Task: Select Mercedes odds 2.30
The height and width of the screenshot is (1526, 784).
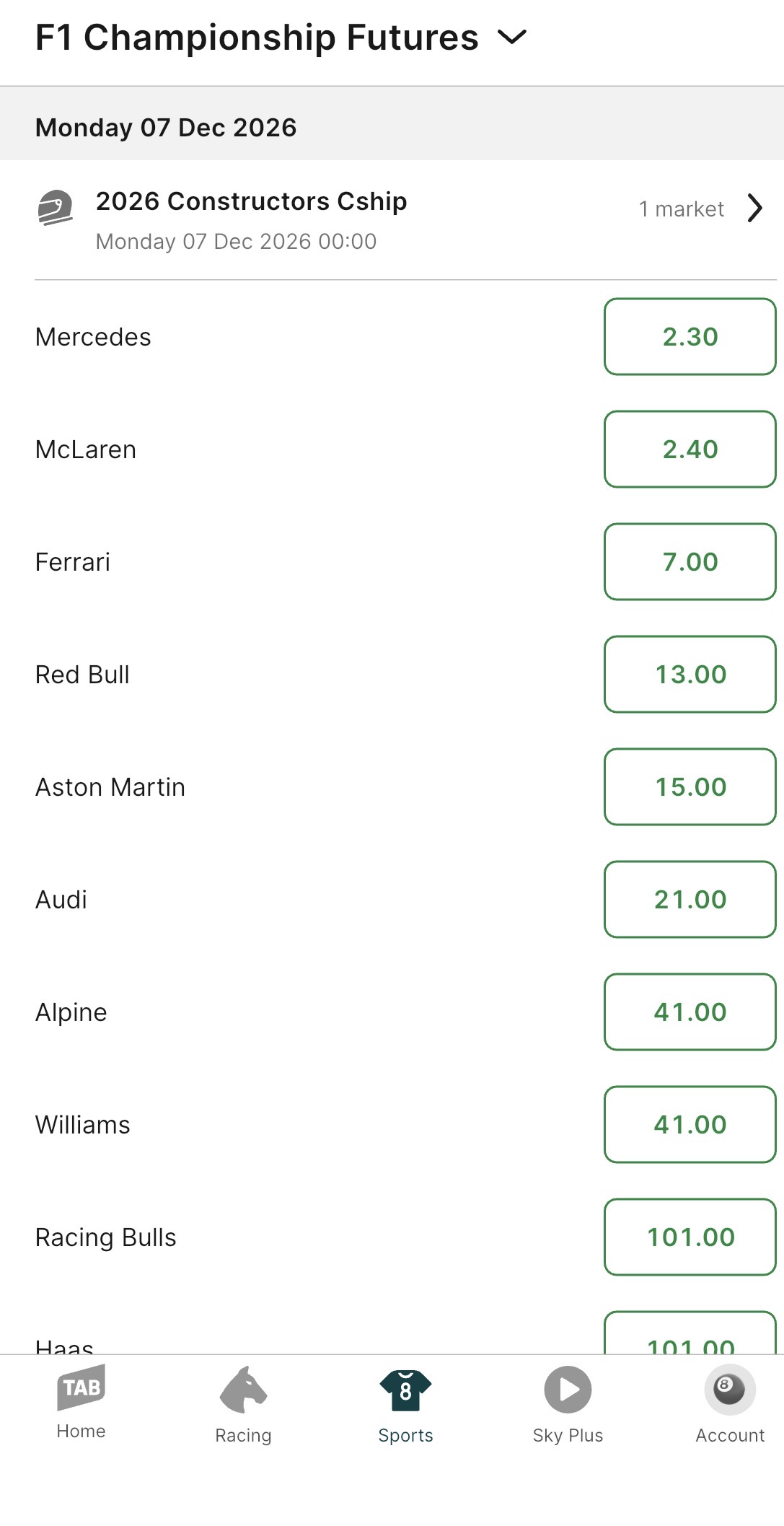Action: [690, 337]
